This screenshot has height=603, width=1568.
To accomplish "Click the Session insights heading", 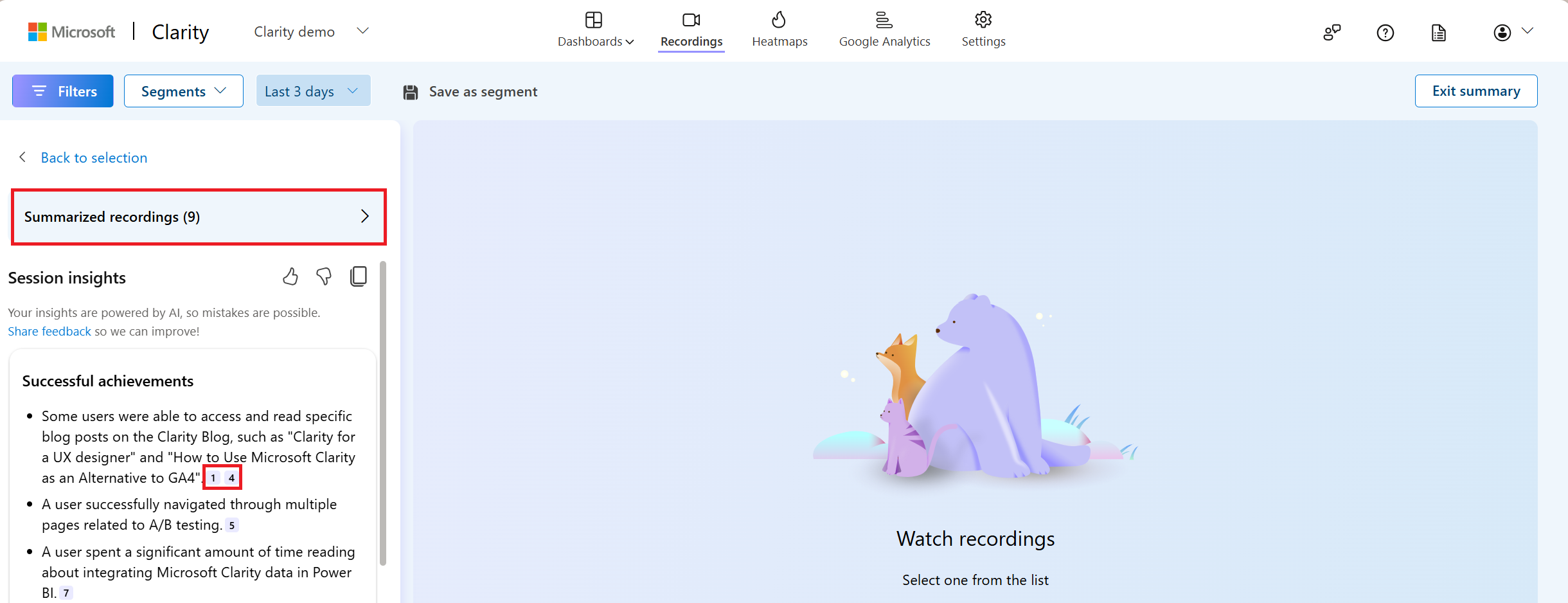I will click(67, 278).
